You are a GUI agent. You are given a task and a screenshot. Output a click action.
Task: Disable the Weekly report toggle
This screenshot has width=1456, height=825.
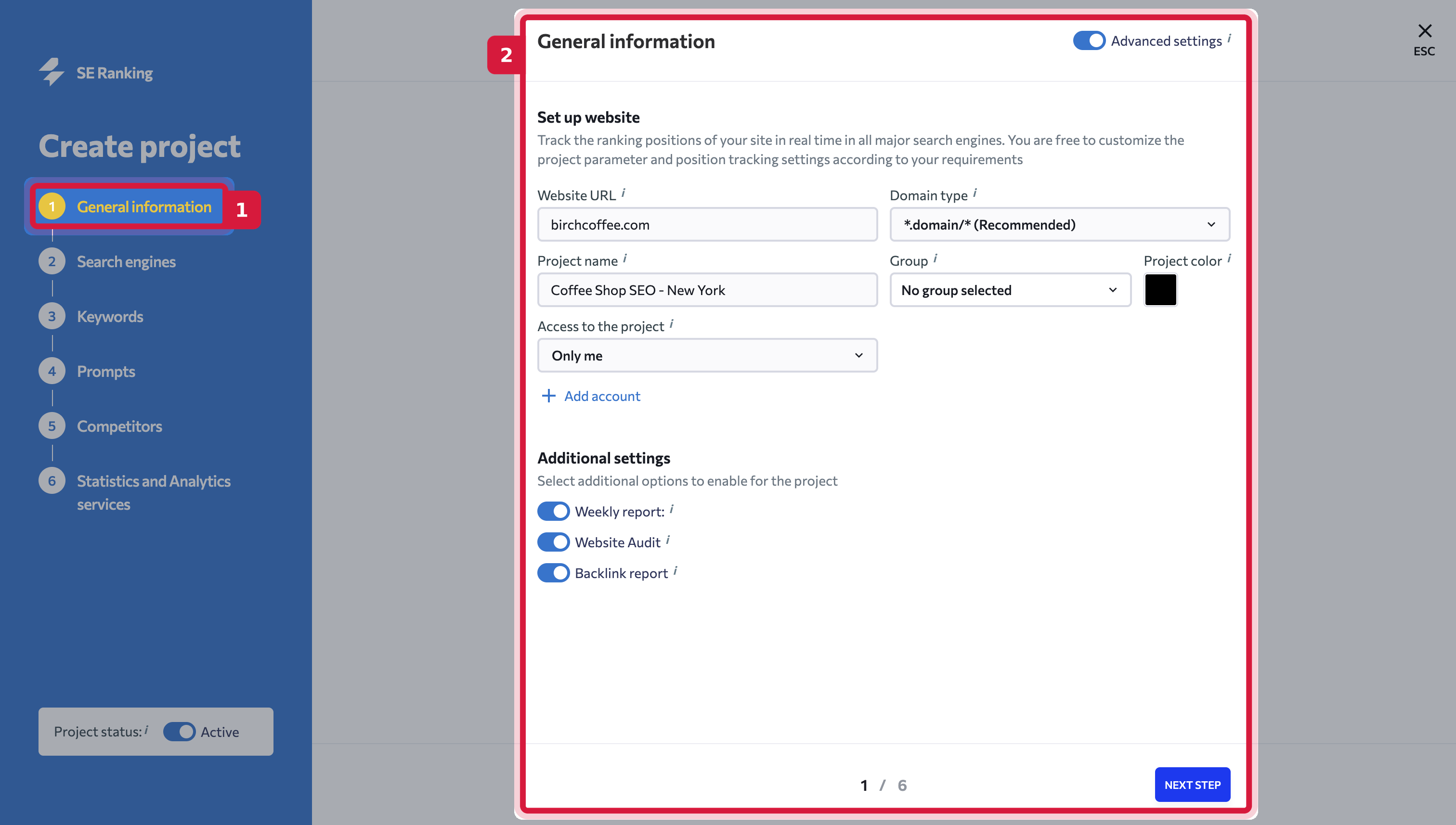tap(553, 511)
